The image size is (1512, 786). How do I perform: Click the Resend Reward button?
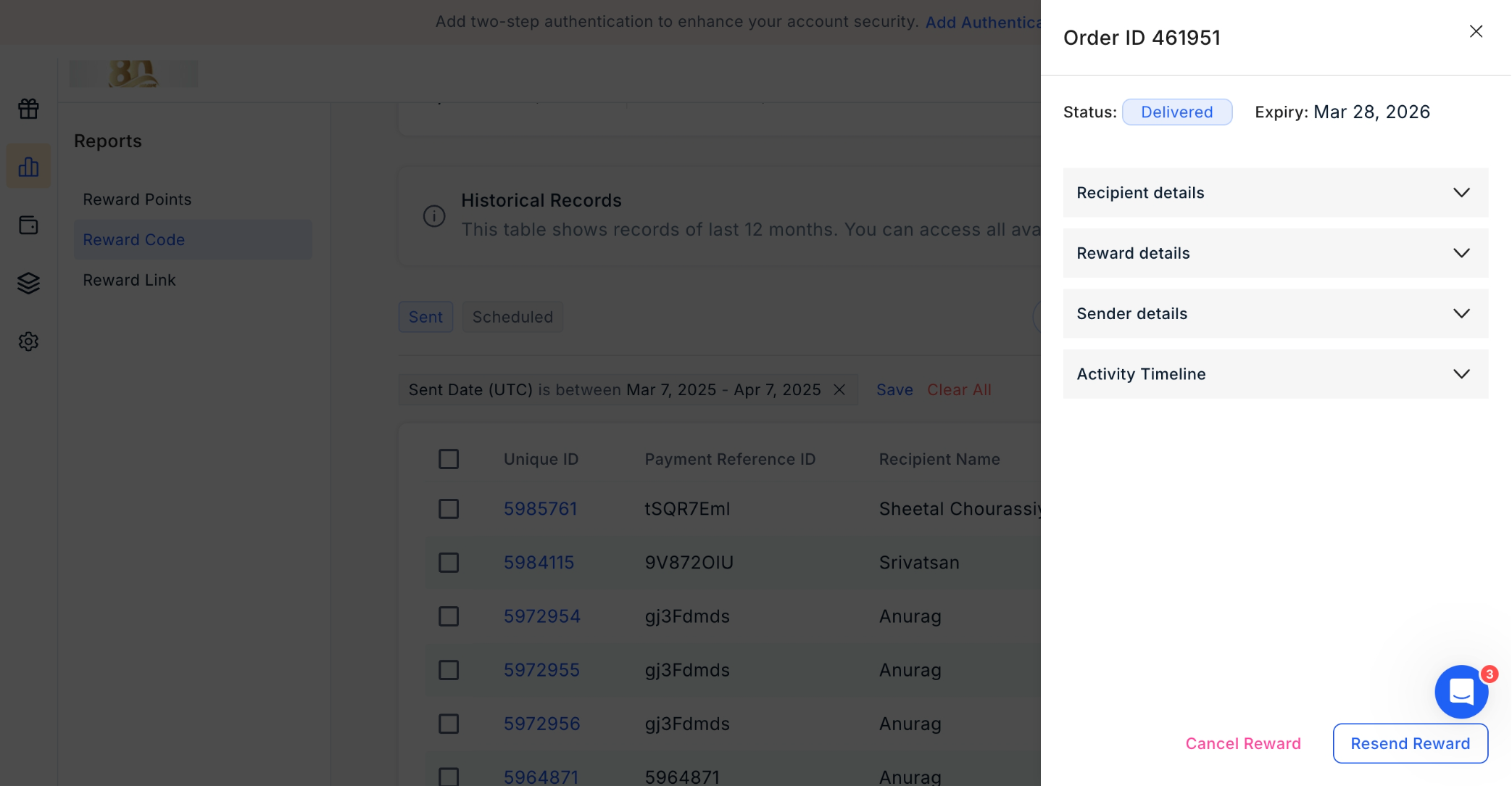tap(1410, 743)
